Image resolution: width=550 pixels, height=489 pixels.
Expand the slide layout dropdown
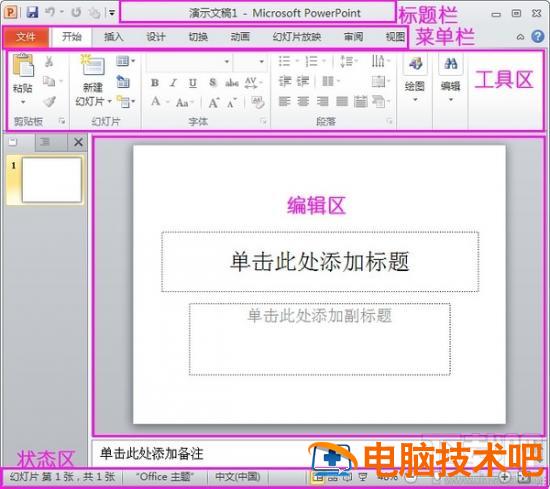126,61
